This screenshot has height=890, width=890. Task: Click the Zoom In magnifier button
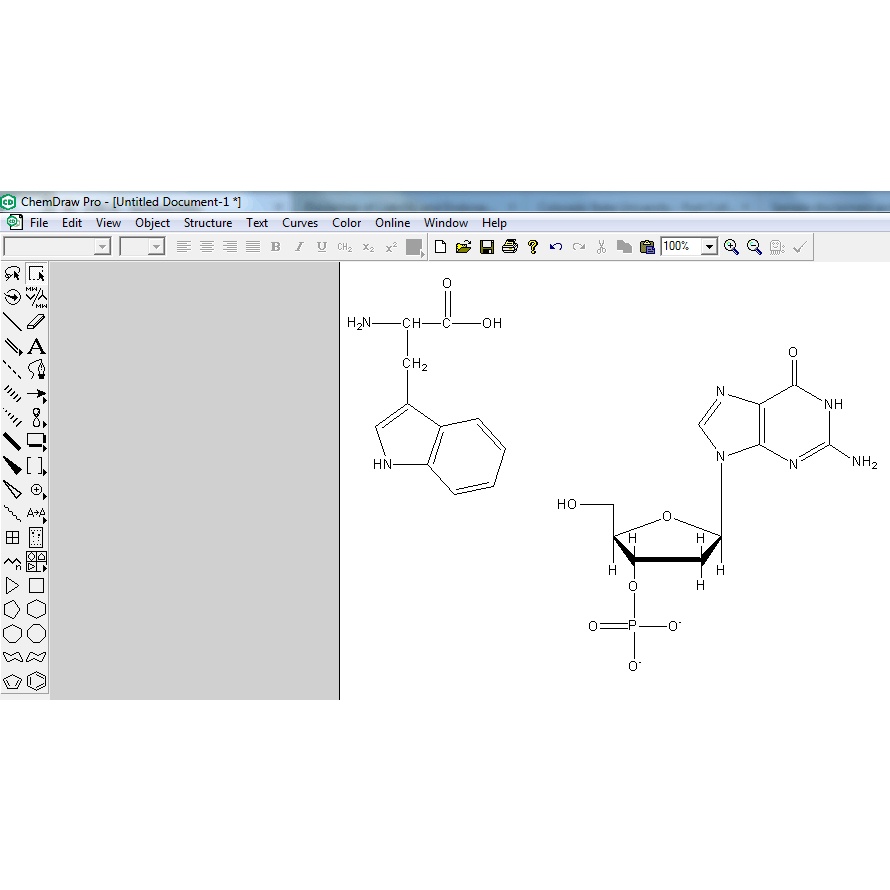click(x=731, y=247)
